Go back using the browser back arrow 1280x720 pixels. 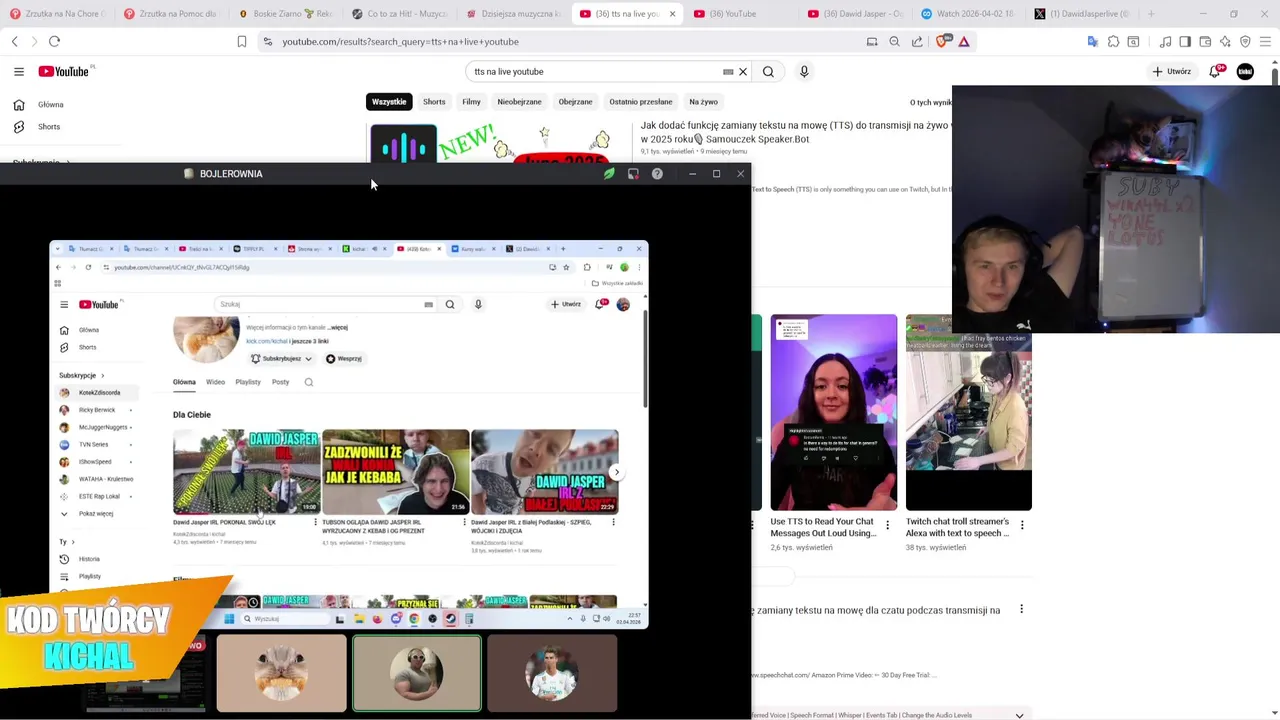point(15,41)
